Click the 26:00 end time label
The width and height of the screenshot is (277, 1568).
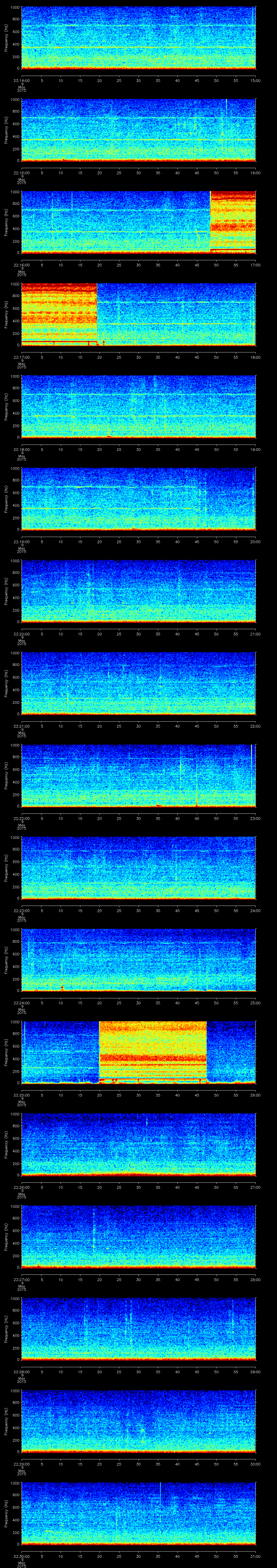[255, 1095]
